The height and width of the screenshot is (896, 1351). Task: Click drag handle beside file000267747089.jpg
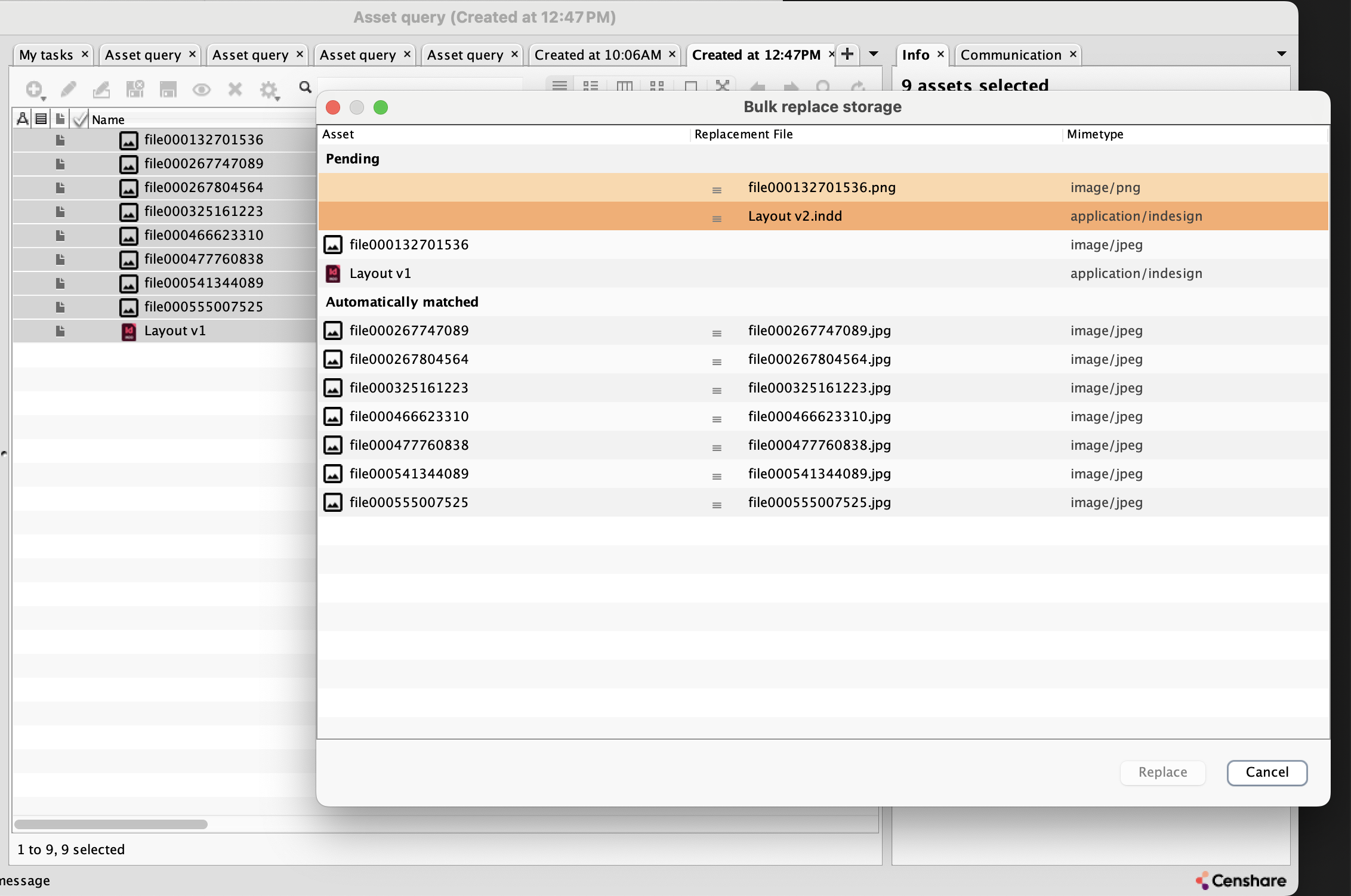717,333
